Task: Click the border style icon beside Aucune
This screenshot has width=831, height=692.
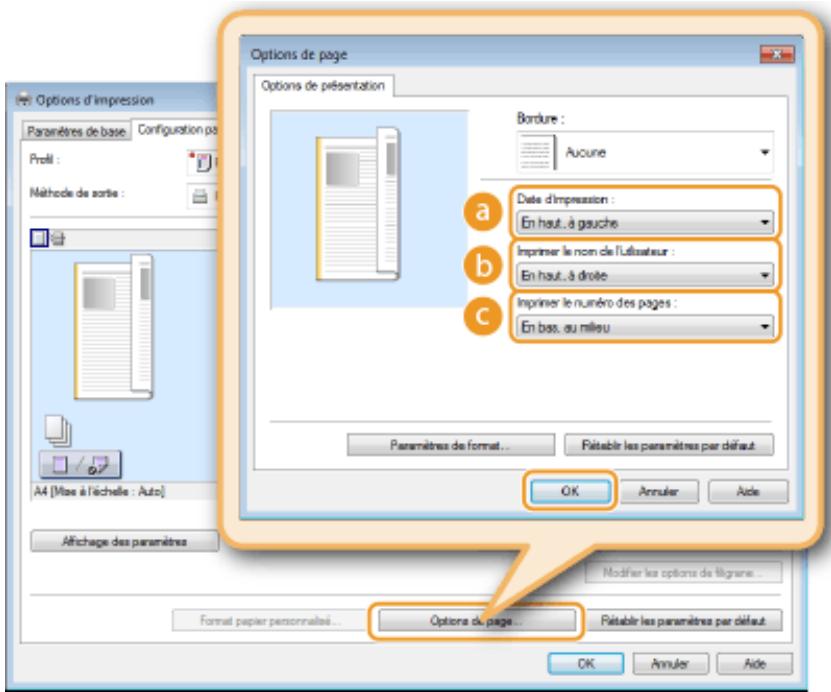Action: (x=536, y=153)
